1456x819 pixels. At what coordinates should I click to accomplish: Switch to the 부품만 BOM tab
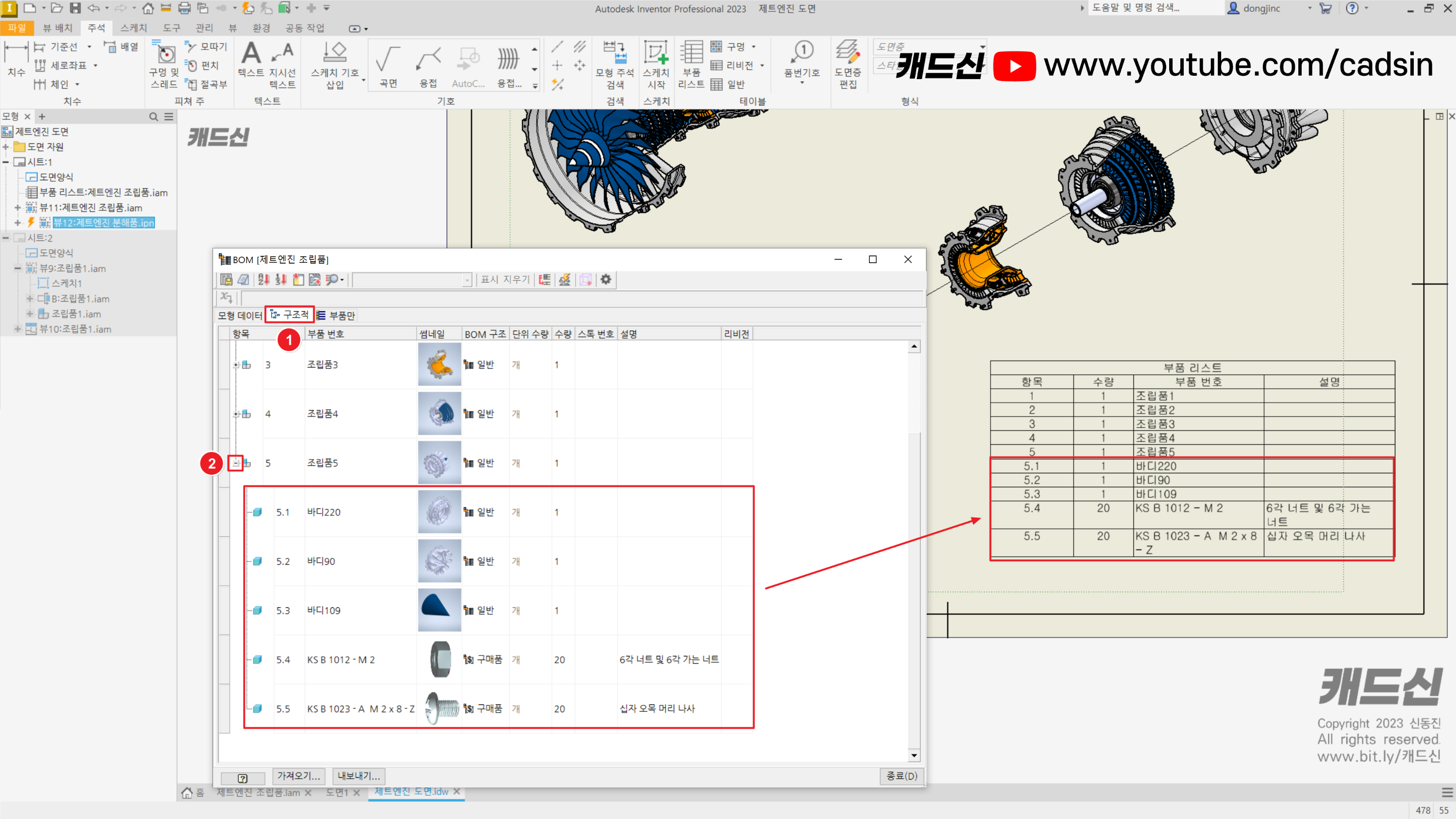coord(336,316)
